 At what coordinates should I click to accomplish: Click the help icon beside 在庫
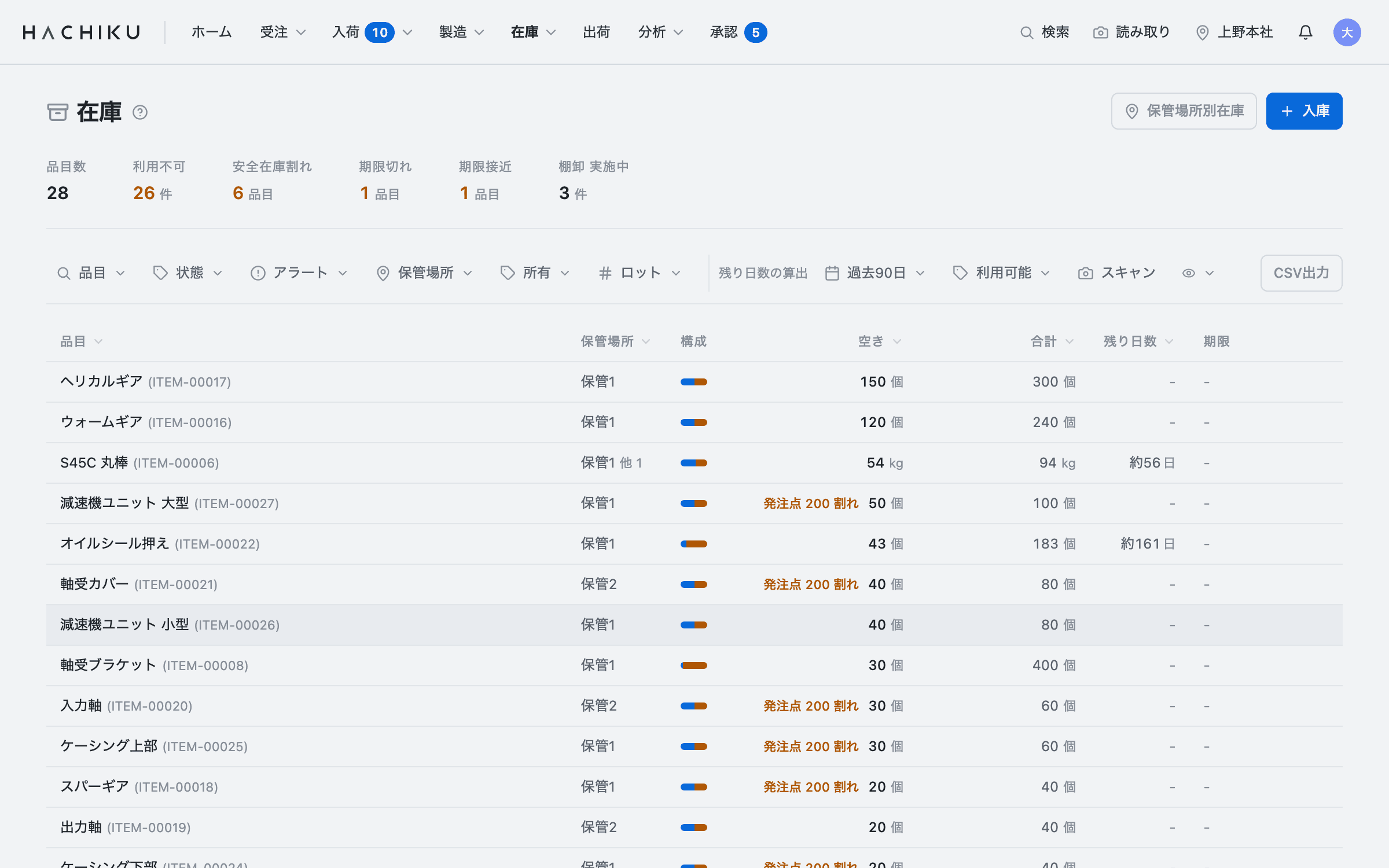[x=140, y=112]
